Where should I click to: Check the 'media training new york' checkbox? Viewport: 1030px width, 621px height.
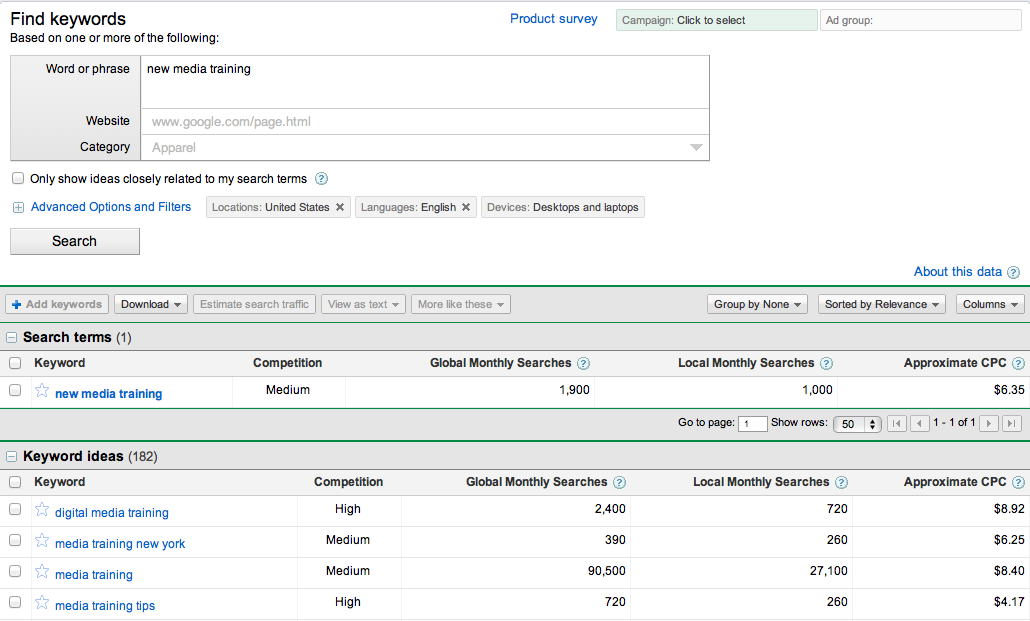[x=15, y=540]
